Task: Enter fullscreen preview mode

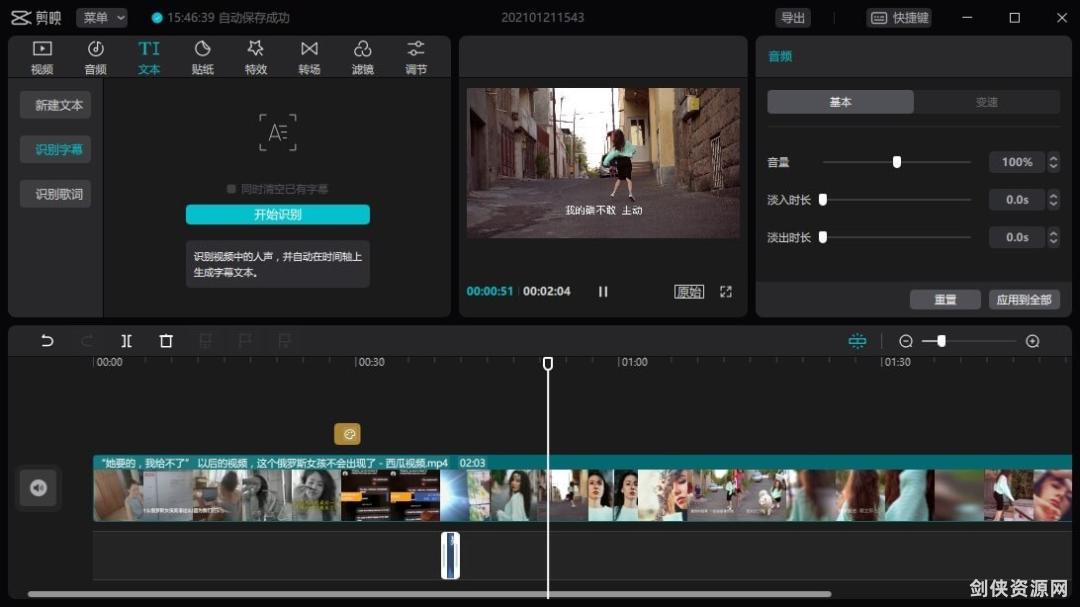Action: click(726, 292)
